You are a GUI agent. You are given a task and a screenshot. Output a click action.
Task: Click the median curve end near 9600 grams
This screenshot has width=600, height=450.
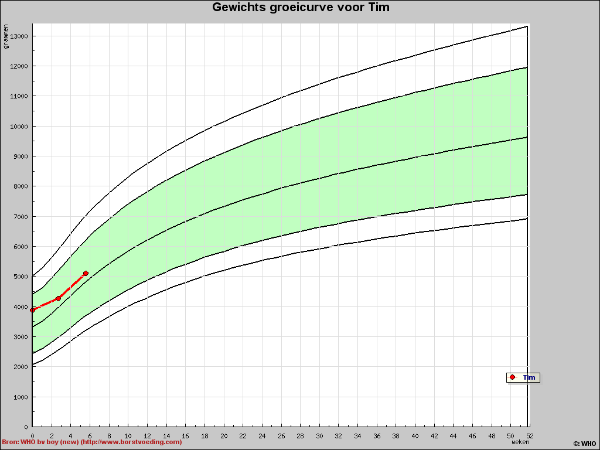point(527,137)
